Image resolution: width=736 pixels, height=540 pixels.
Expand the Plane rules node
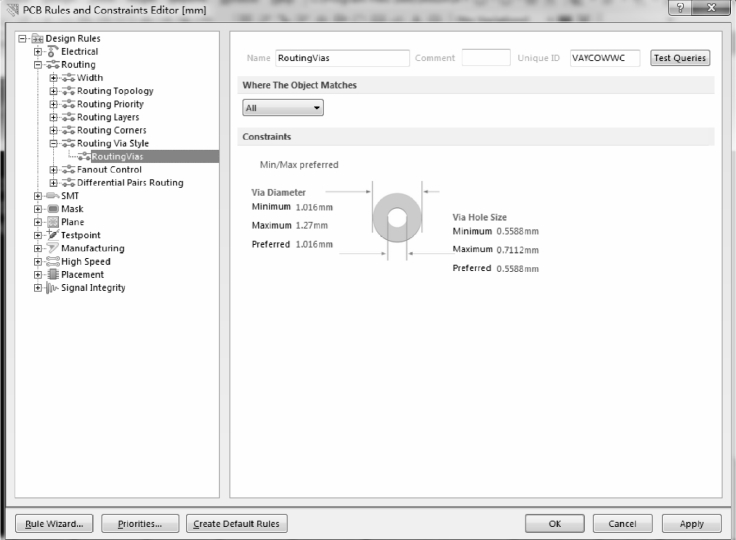[38, 222]
